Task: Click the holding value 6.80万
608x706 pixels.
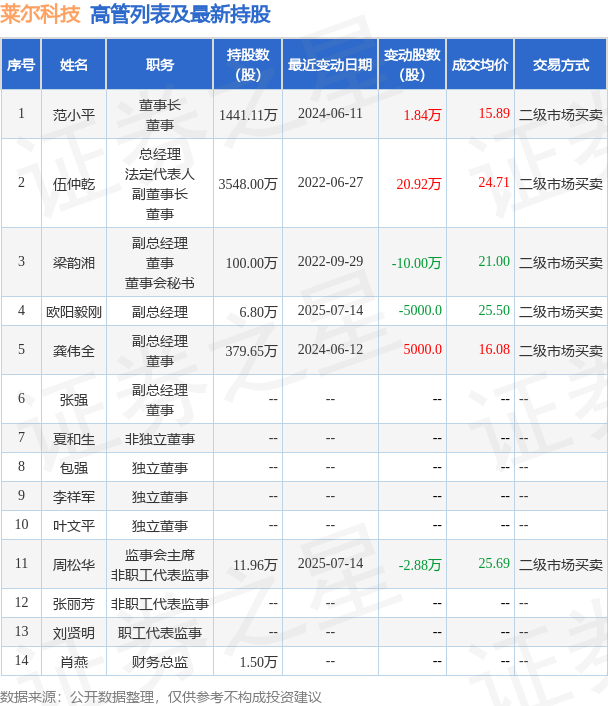Action: [258, 312]
